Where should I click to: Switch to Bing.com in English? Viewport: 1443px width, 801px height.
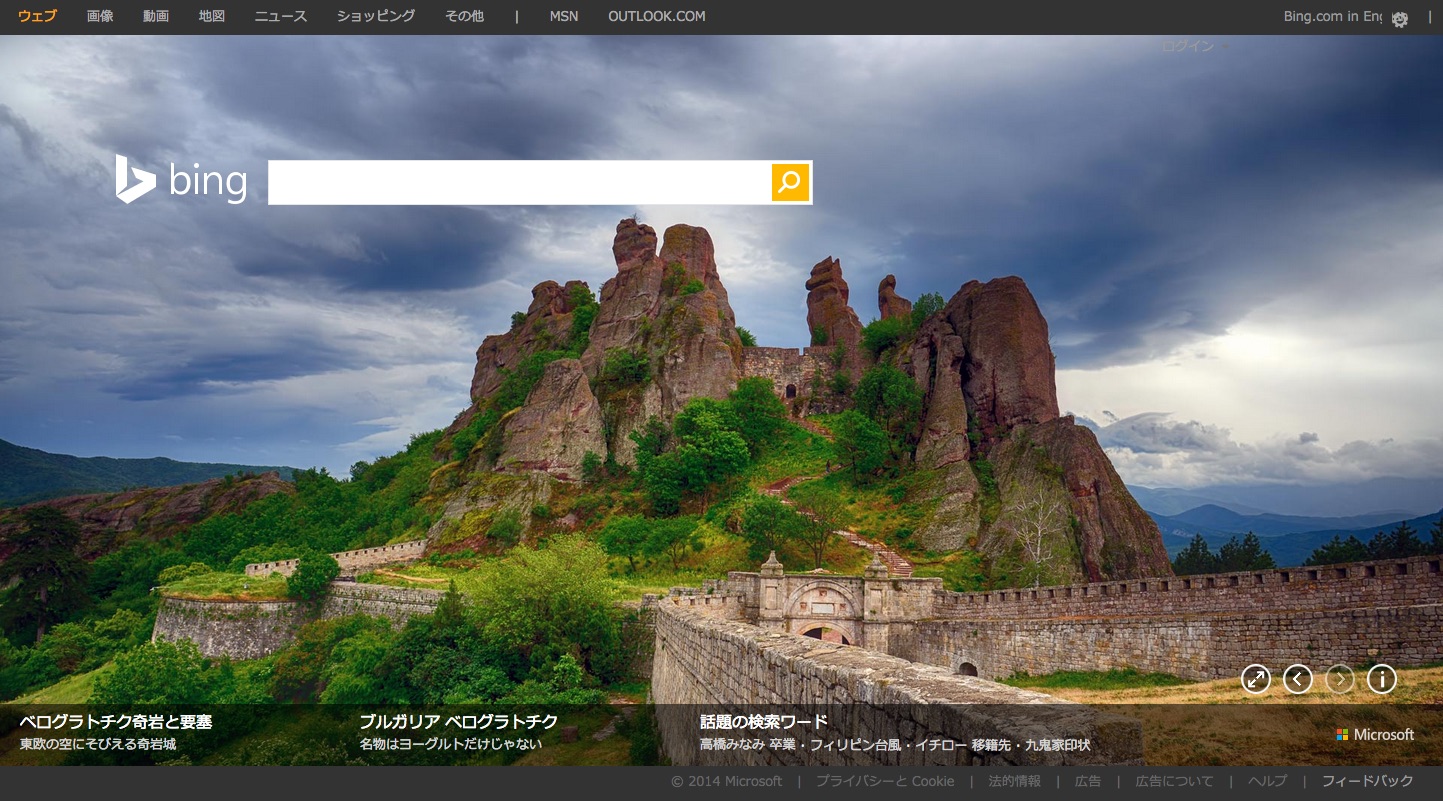[x=1332, y=16]
